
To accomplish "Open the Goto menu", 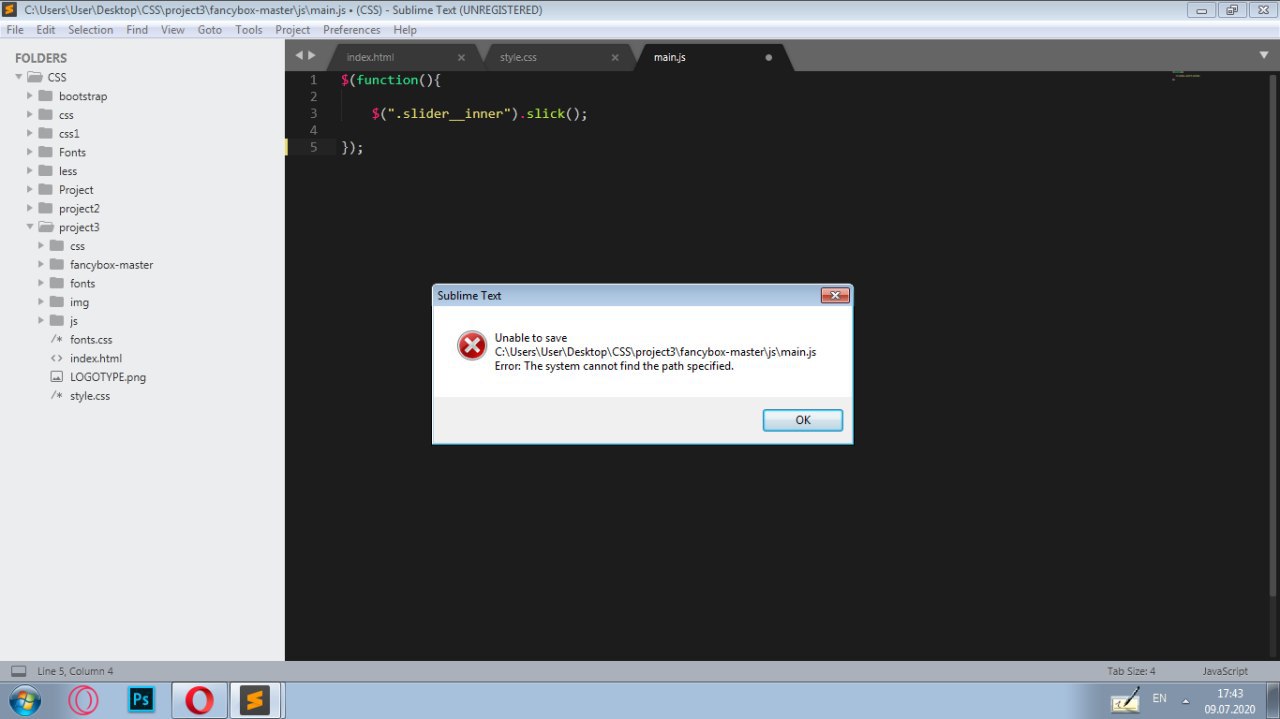I will coord(210,30).
